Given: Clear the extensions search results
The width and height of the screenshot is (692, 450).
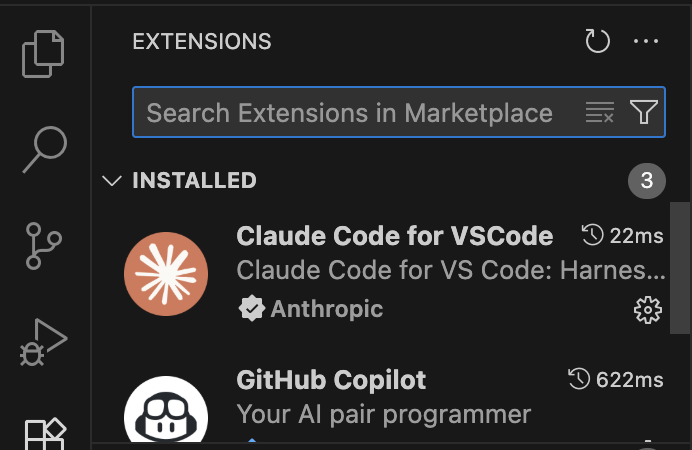Looking at the screenshot, I should tap(599, 113).
